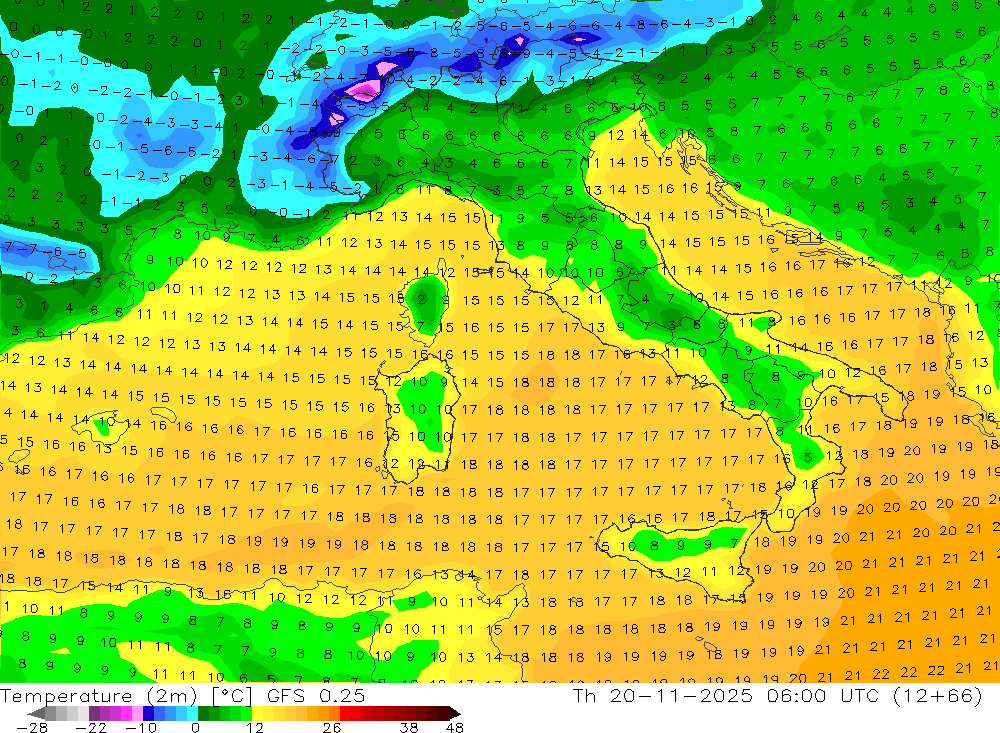Click the dark blue swatch in legend scale

pyautogui.click(x=149, y=713)
